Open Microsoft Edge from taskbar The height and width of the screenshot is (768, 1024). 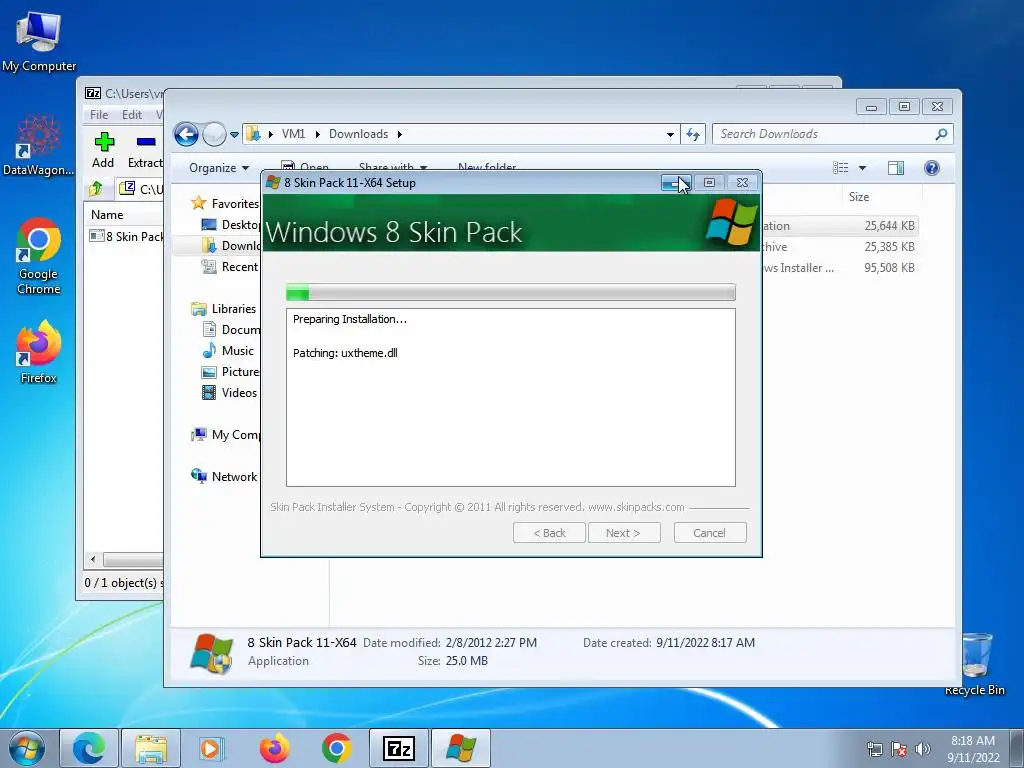[x=89, y=748]
